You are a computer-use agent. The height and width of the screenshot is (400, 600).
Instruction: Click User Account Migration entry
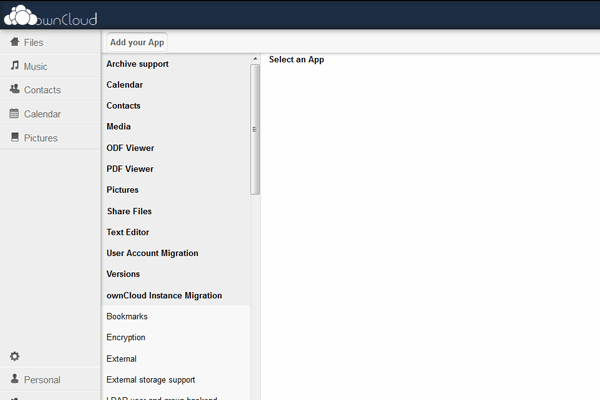pyautogui.click(x=152, y=253)
